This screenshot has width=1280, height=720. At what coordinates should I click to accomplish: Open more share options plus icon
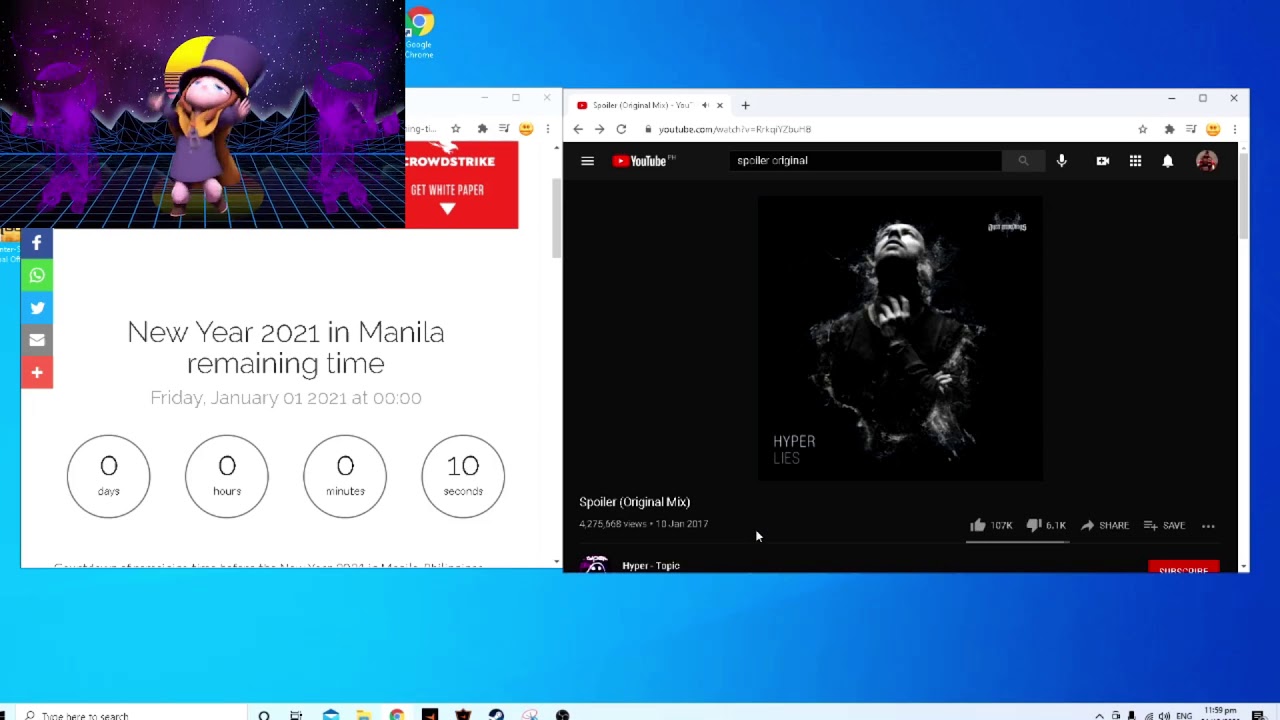[x=37, y=372]
